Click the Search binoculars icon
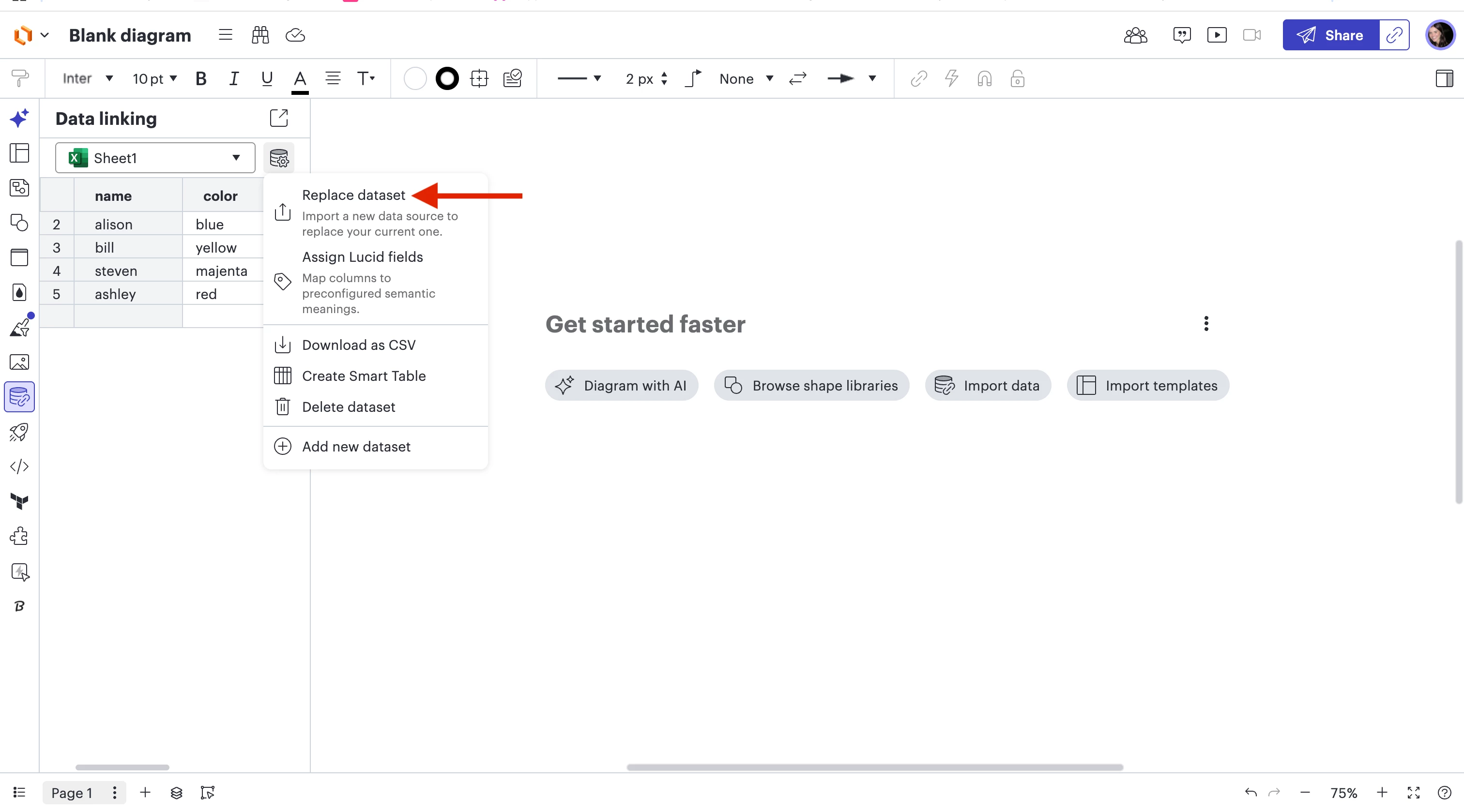Viewport: 1464px width, 812px height. pyautogui.click(x=260, y=35)
